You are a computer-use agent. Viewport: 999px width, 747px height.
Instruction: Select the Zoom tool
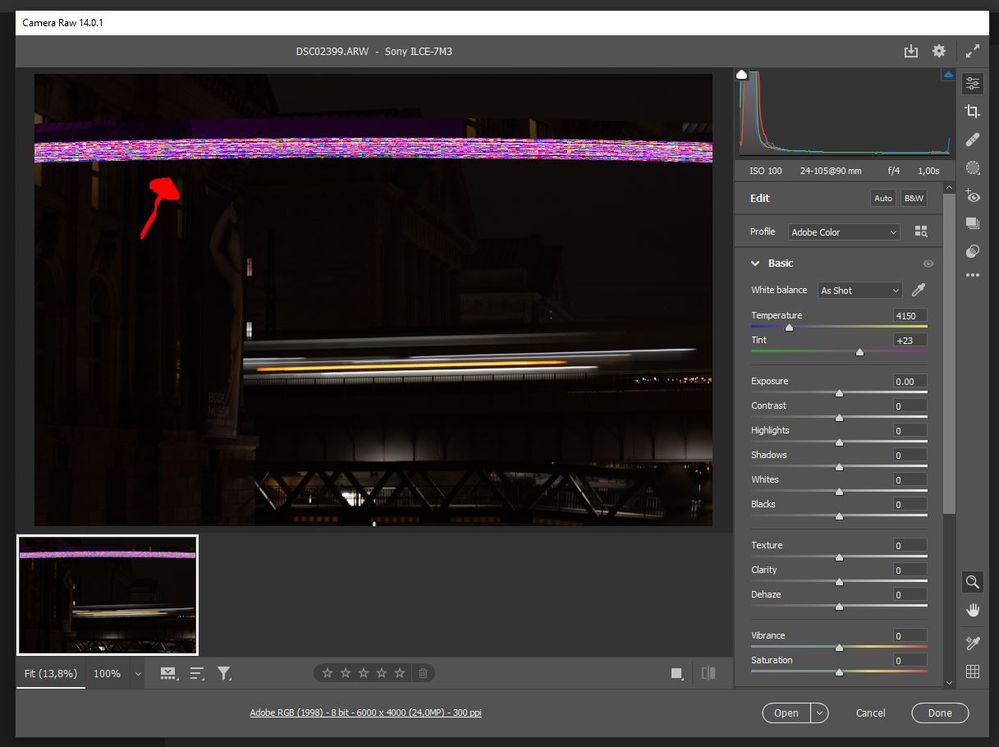click(972, 582)
